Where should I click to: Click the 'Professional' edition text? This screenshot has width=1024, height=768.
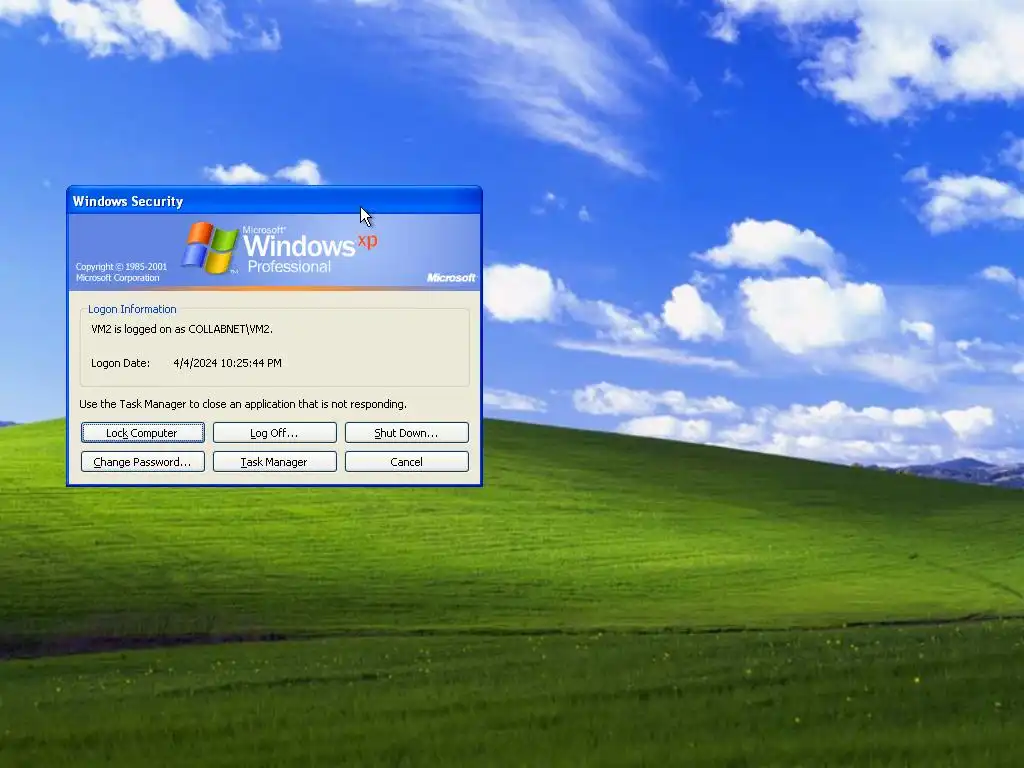click(x=289, y=266)
